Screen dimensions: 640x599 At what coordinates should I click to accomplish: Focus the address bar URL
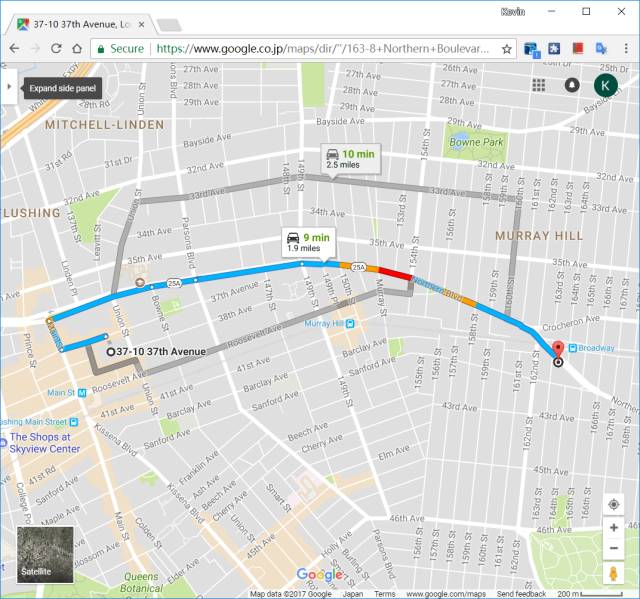[x=322, y=49]
